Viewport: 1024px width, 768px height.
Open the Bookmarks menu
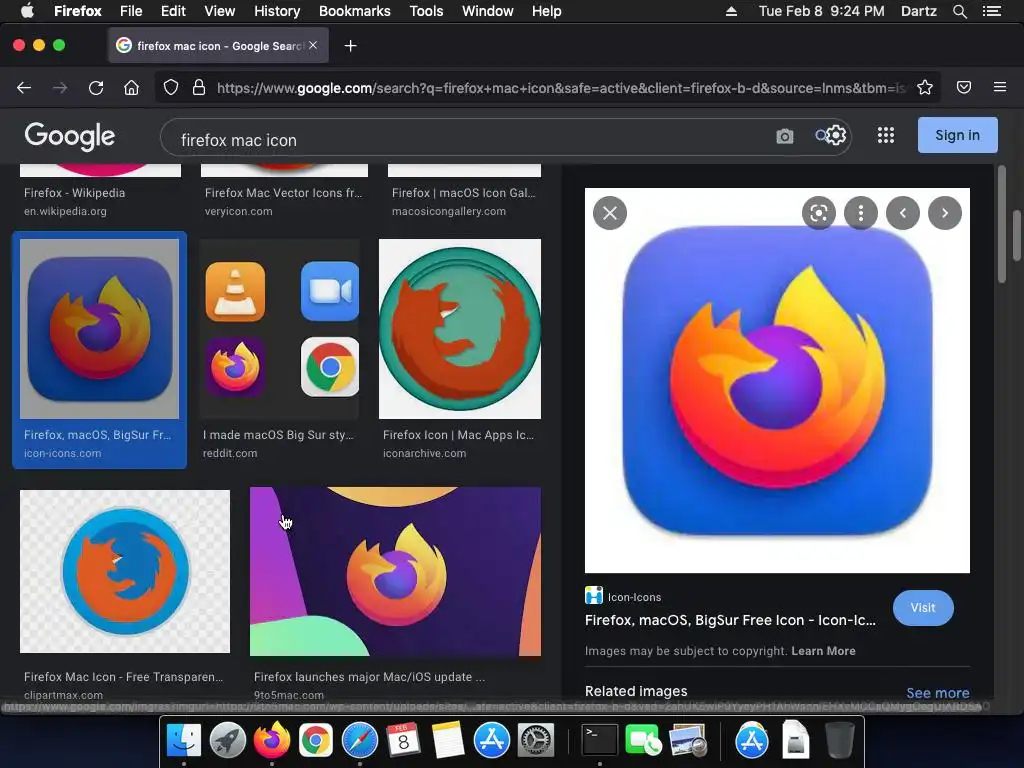pyautogui.click(x=355, y=11)
